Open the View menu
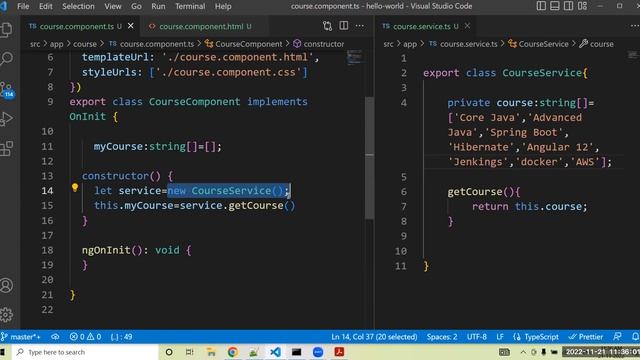This screenshot has height=360, width=640. 113,6
